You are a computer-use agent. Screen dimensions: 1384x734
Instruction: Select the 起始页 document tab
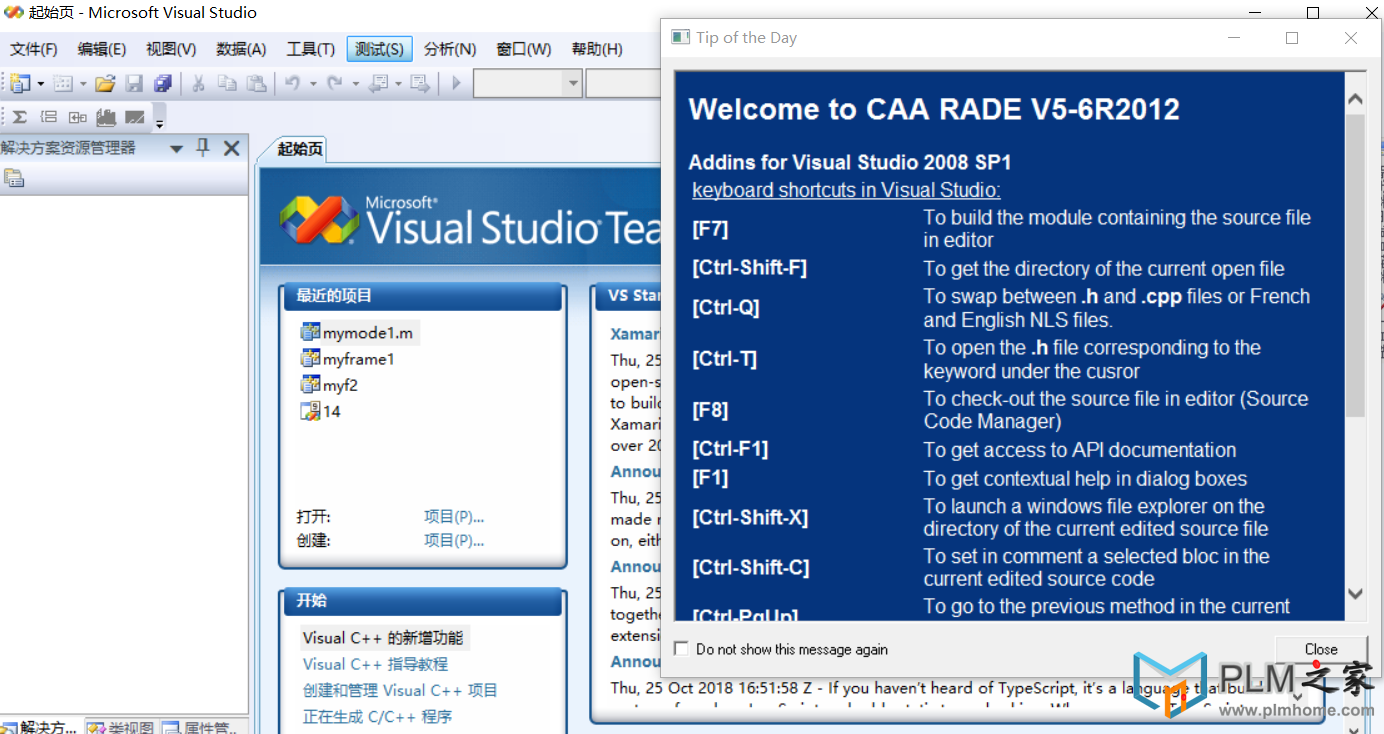click(300, 149)
